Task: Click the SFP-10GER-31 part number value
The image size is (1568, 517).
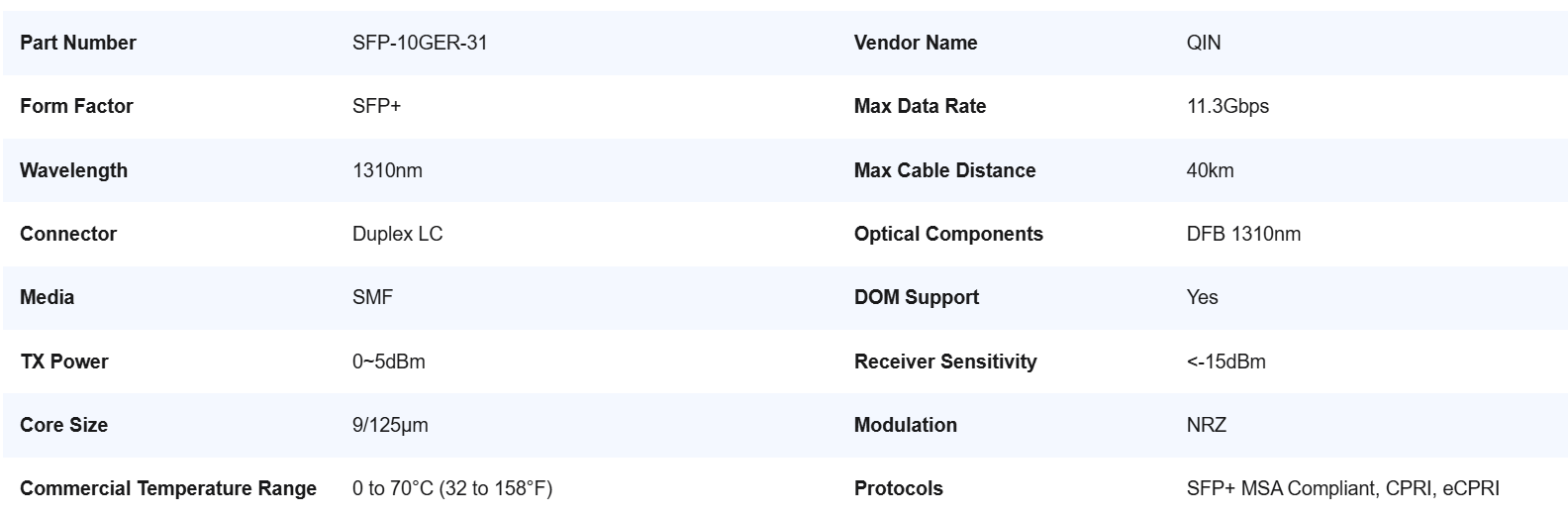Action: pyautogui.click(x=420, y=43)
